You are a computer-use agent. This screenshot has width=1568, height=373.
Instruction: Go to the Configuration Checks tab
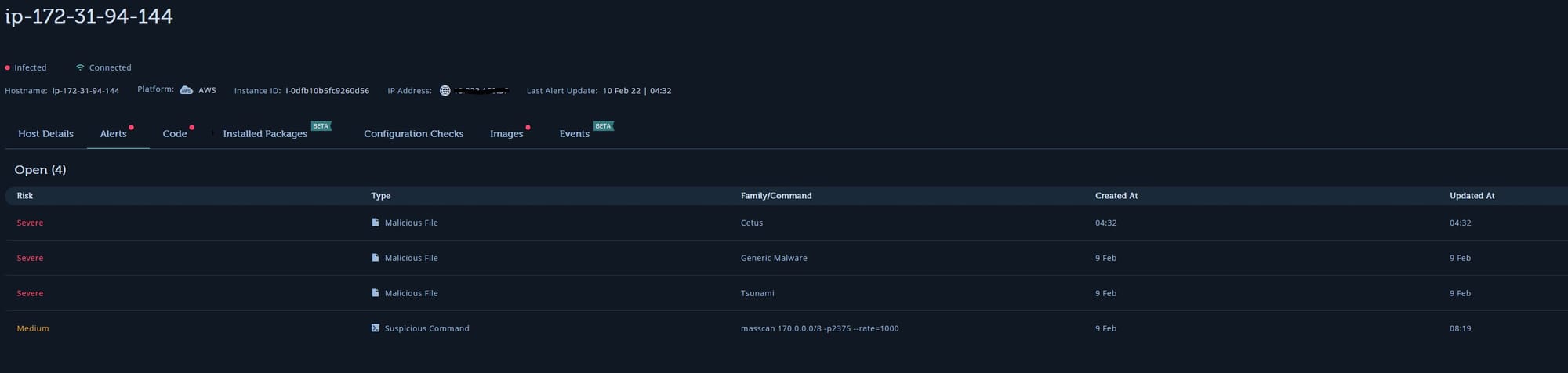pos(413,134)
